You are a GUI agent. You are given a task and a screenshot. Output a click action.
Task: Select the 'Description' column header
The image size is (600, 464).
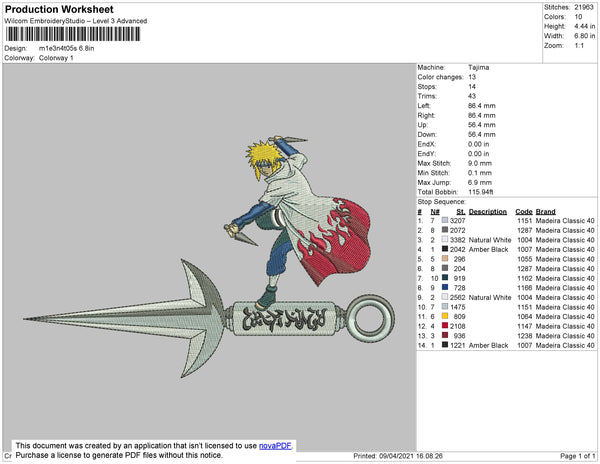[488, 212]
